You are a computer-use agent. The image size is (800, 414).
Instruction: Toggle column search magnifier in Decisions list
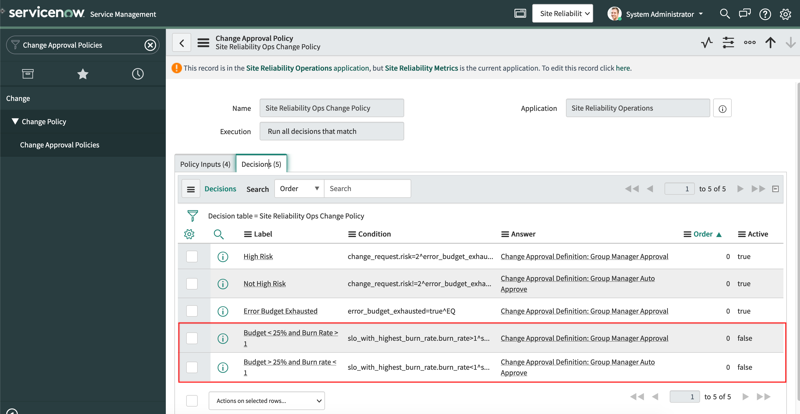pos(219,234)
